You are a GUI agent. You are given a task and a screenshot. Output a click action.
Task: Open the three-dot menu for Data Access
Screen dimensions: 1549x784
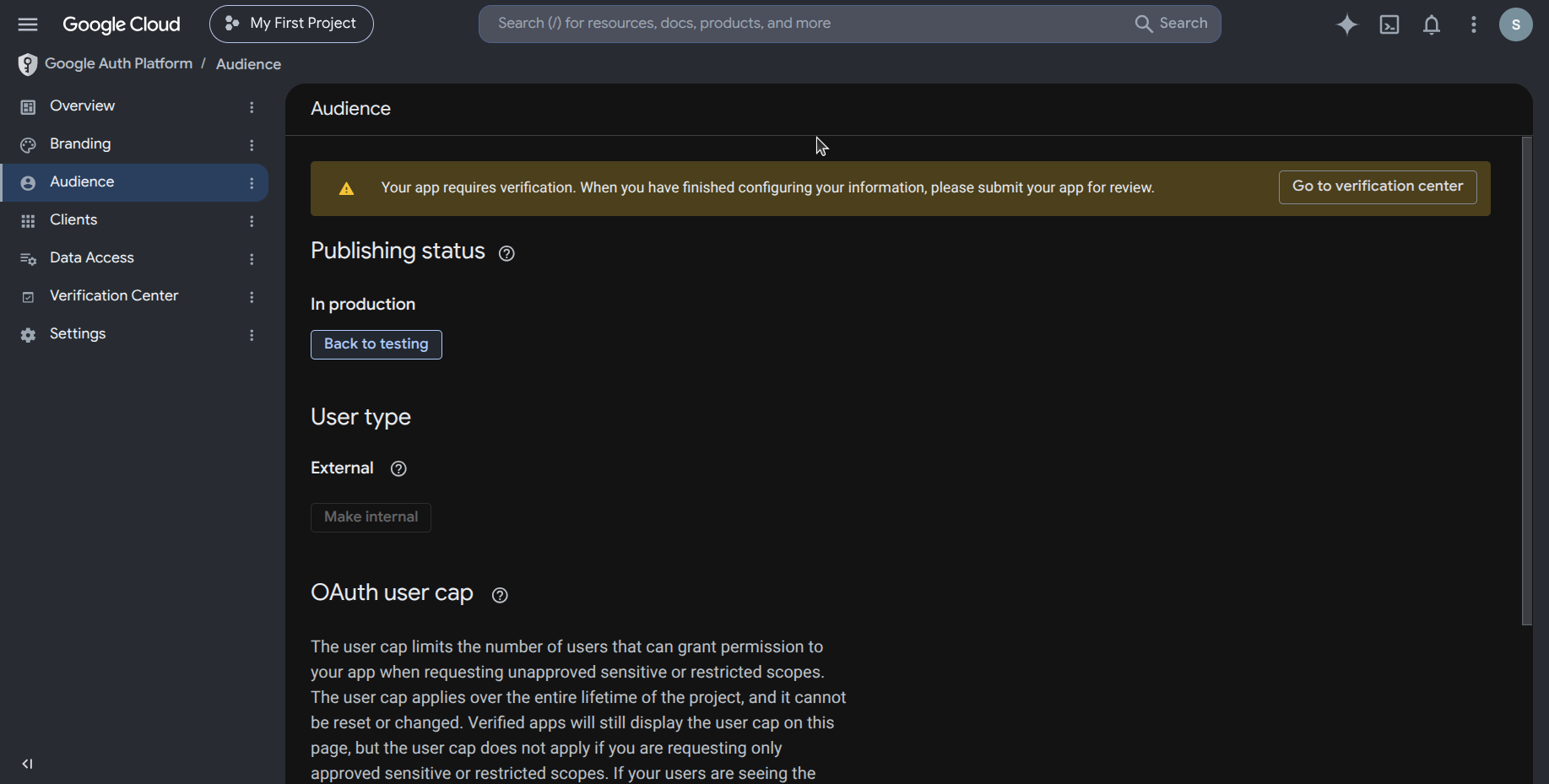click(252, 259)
